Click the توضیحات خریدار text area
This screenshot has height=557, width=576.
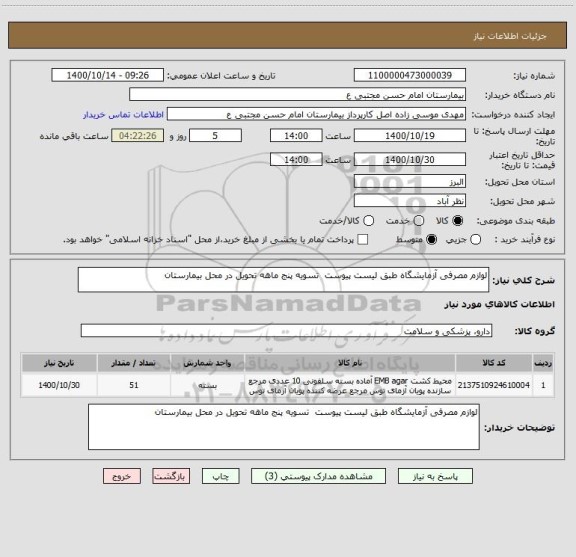[x=284, y=427]
